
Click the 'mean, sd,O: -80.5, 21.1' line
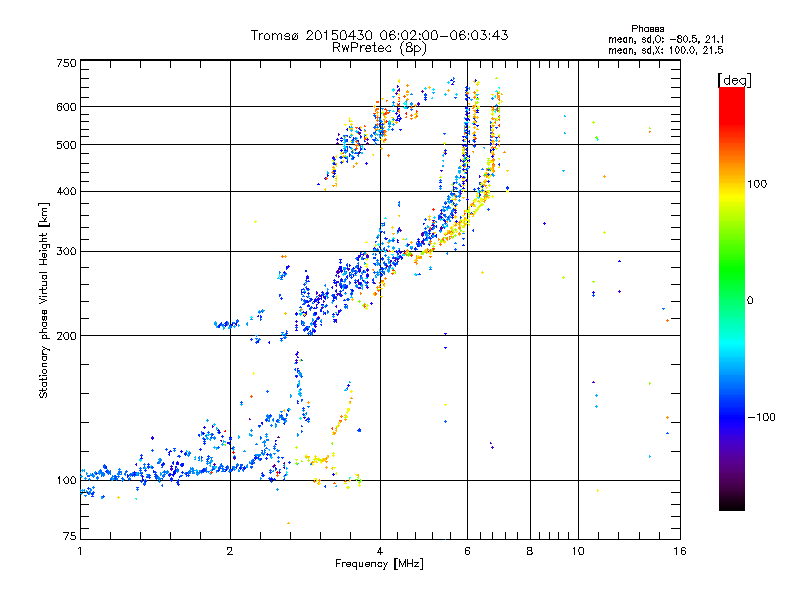tap(666, 39)
